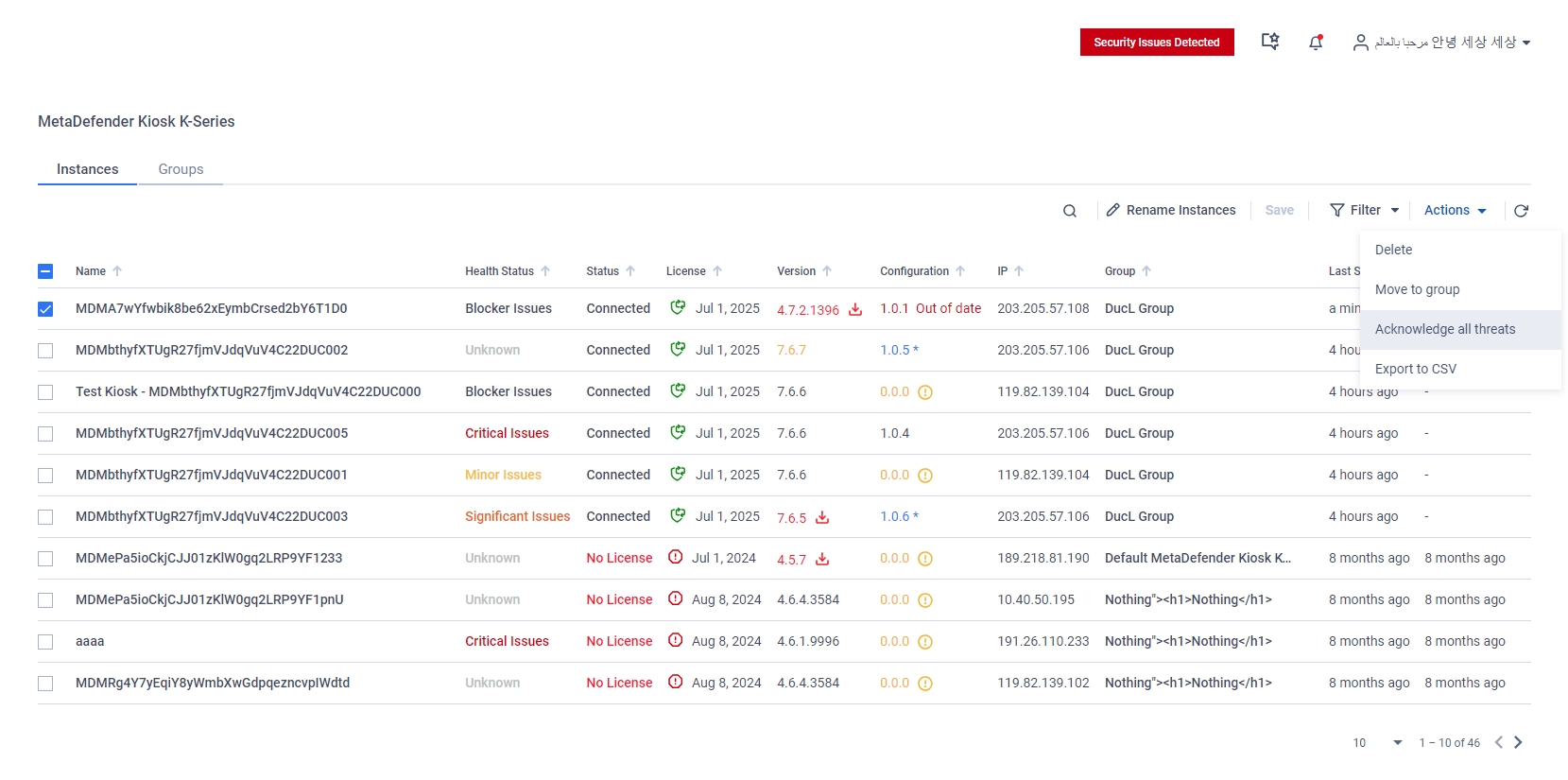The width and height of the screenshot is (1568, 780).
Task: Click Security Issues Detected button
Action: pyautogui.click(x=1157, y=42)
